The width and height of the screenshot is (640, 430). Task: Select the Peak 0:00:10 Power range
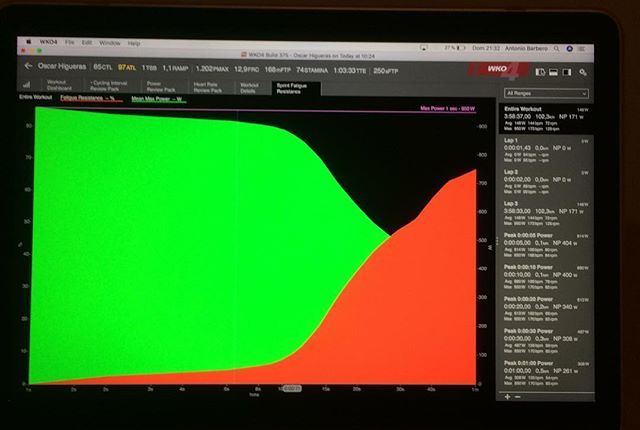click(545, 277)
